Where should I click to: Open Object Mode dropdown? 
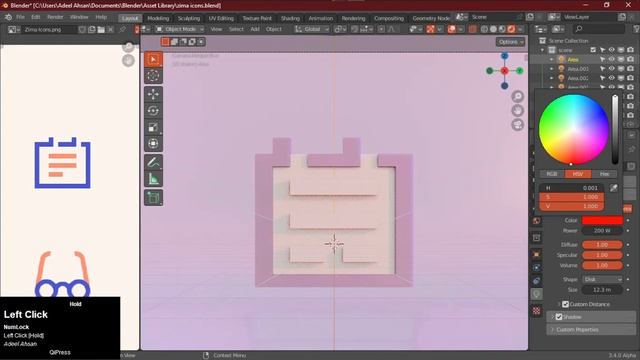(180, 29)
